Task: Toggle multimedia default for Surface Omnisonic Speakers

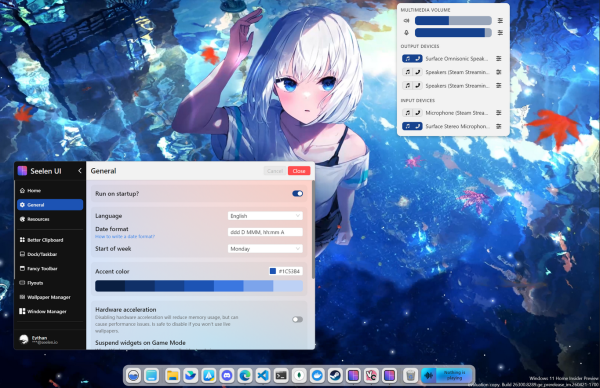Action: pos(408,59)
